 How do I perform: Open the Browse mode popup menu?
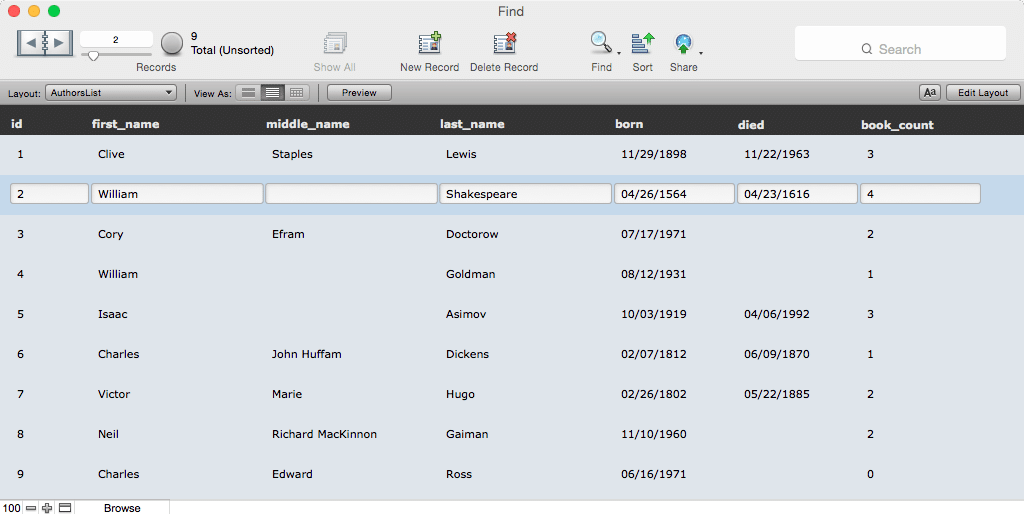click(x=122, y=507)
